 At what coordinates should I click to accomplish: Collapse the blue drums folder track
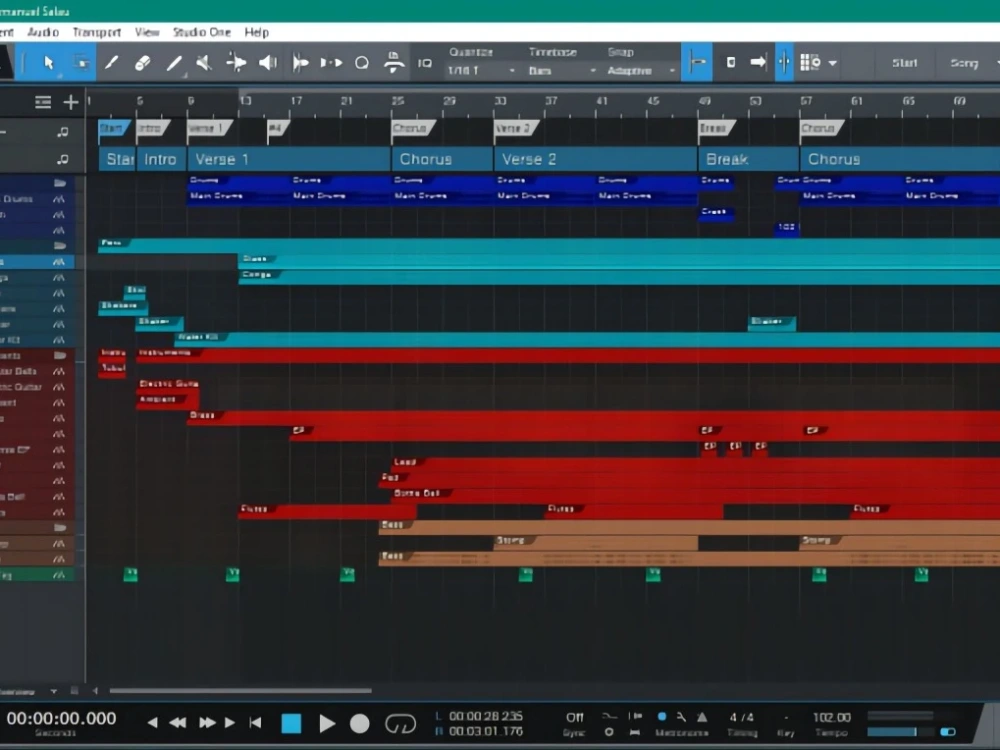(x=60, y=183)
